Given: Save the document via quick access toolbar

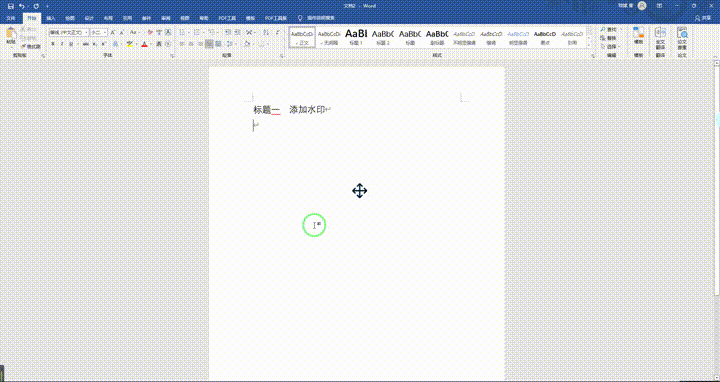Looking at the screenshot, I should coord(10,6).
